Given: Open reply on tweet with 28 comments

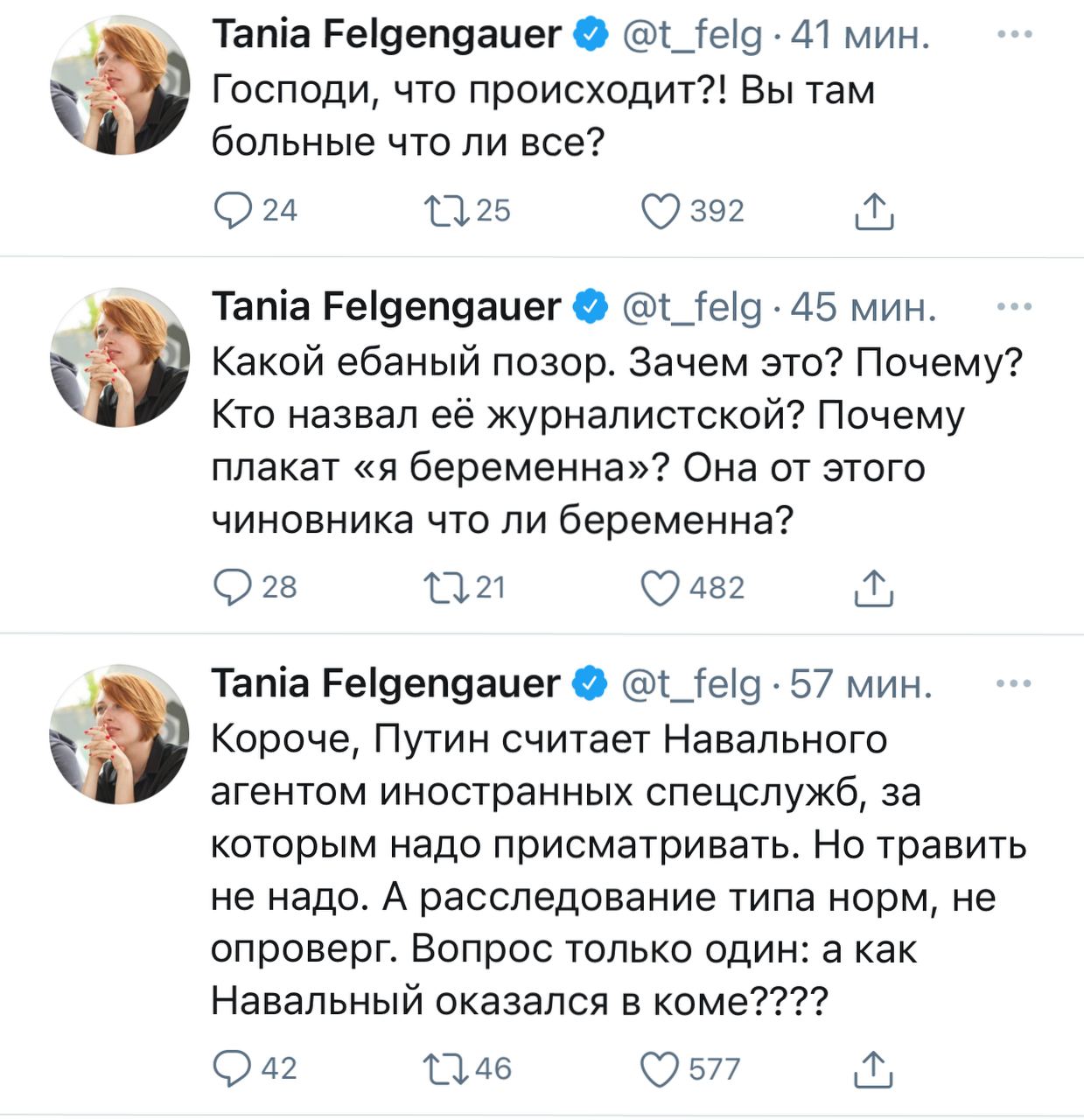Looking at the screenshot, I should point(233,587).
